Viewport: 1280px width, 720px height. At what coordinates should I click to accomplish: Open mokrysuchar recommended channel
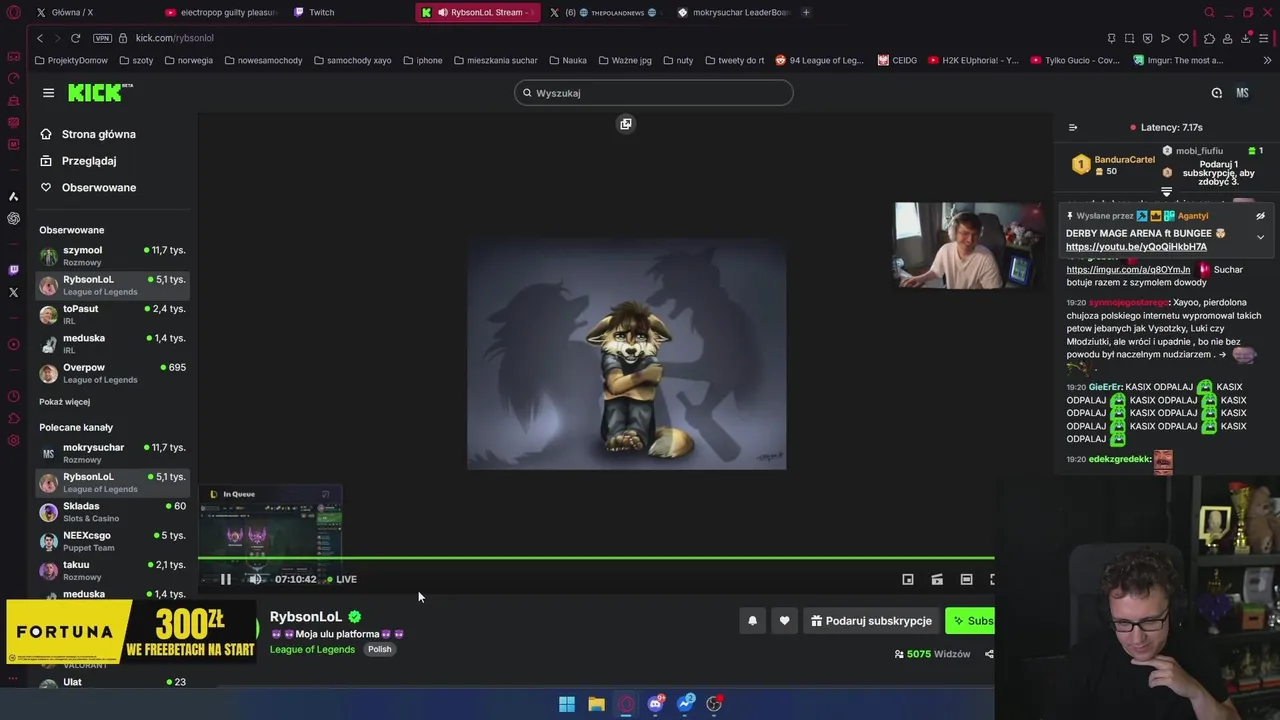click(x=112, y=453)
